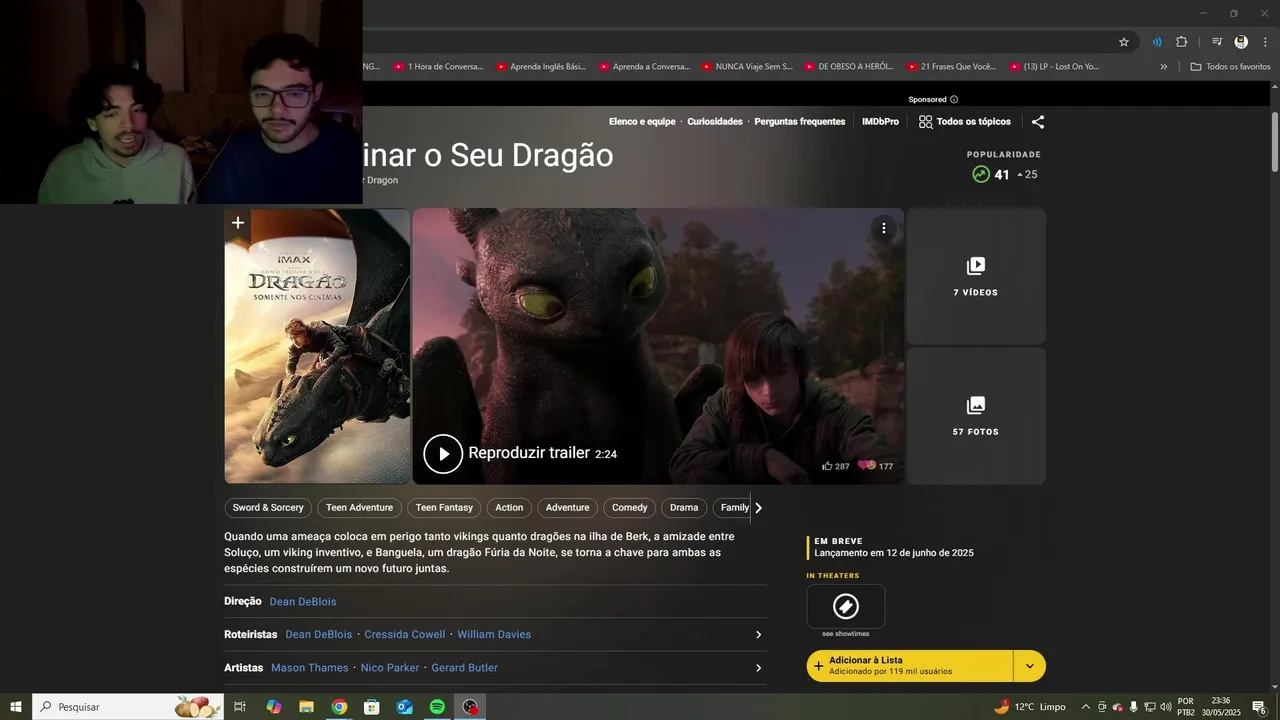The image size is (1280, 720).
Task: Open the 'Aprenda Inglês Bási...' bookmark
Action: point(541,67)
